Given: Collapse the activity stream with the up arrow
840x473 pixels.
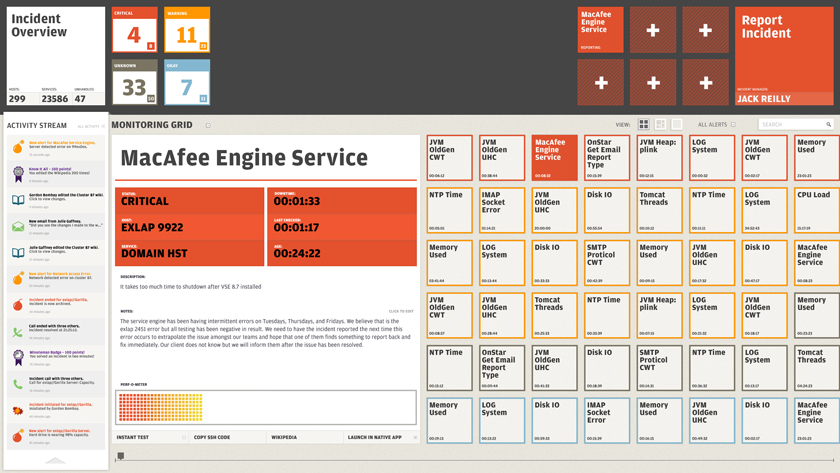Looking at the screenshot, I should [x=55, y=460].
